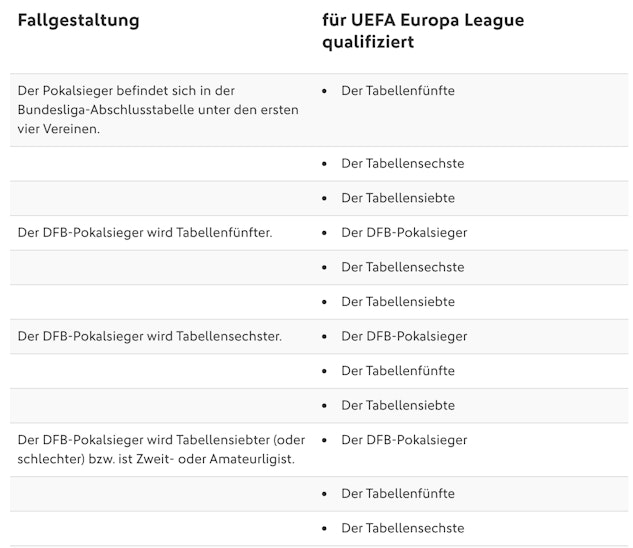Click "Der Tabellensiebte" just above the "wird Tabellenfünfter" row

point(397,198)
